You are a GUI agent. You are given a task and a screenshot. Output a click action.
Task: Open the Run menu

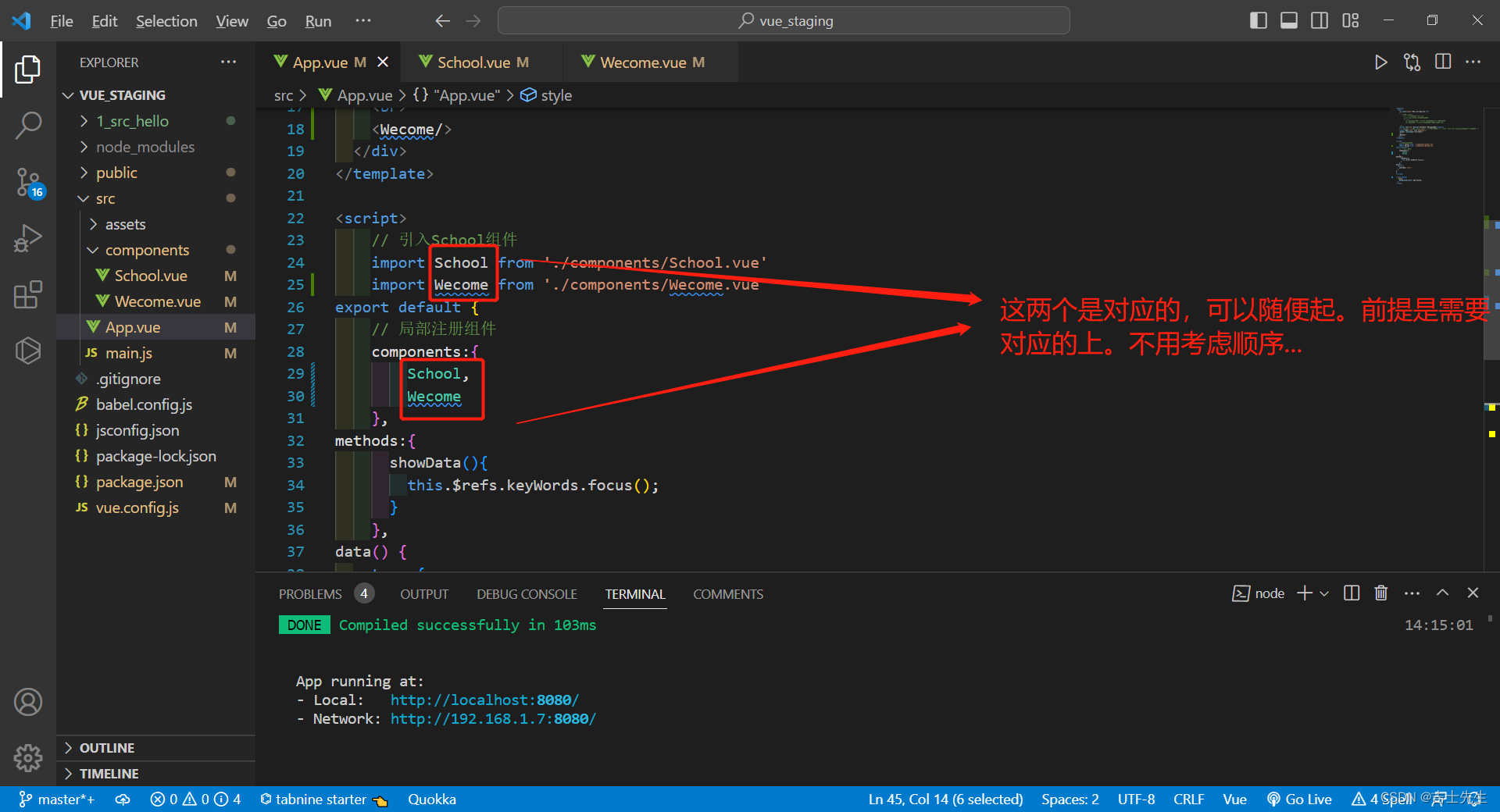point(318,21)
